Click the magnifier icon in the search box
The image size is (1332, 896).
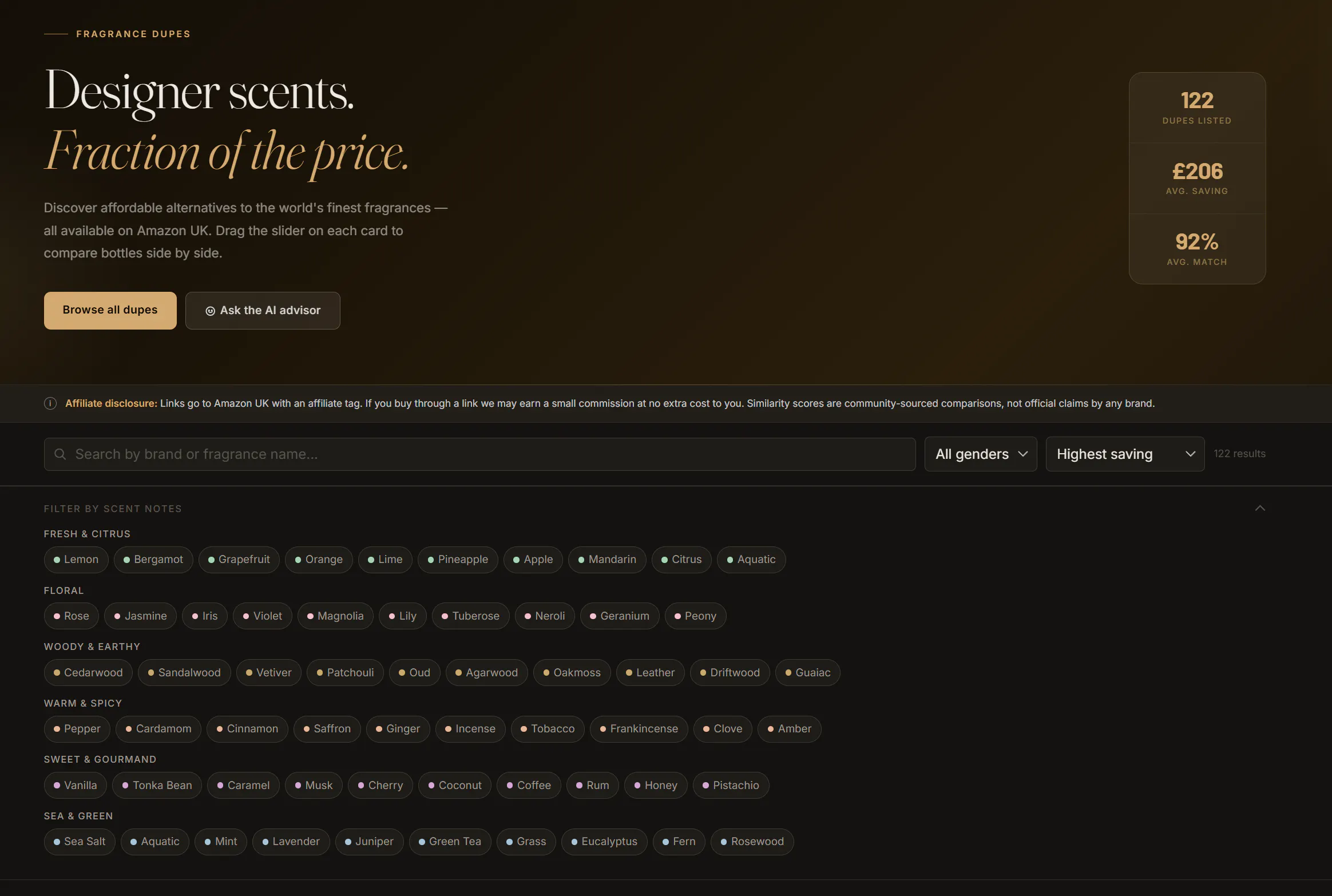(x=60, y=454)
